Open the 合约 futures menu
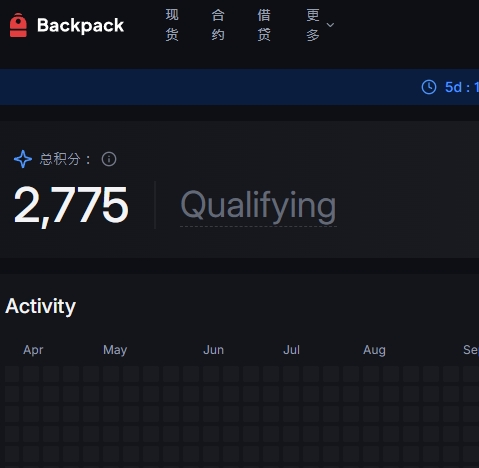The image size is (479, 468). point(218,25)
